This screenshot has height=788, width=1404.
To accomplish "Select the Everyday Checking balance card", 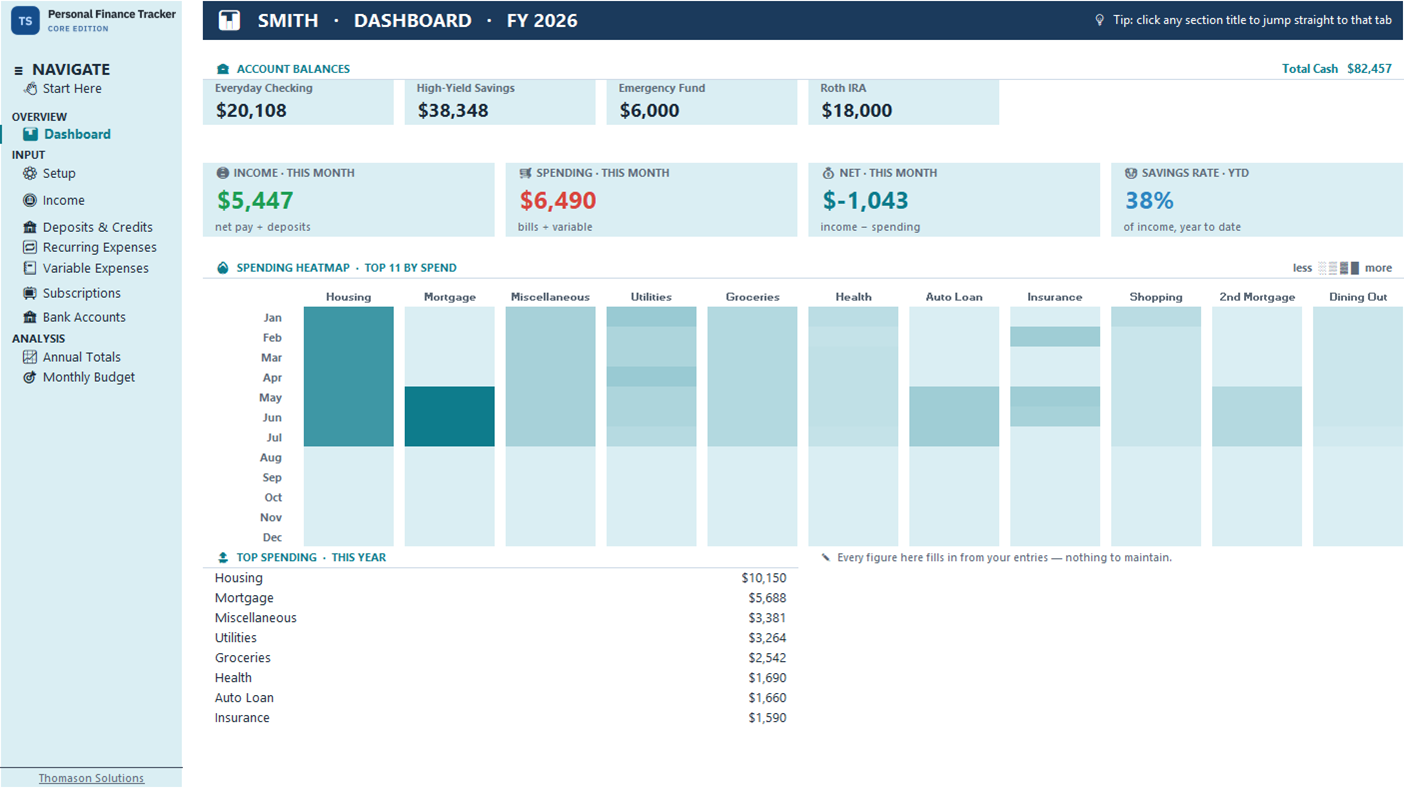I will pyautogui.click(x=298, y=102).
